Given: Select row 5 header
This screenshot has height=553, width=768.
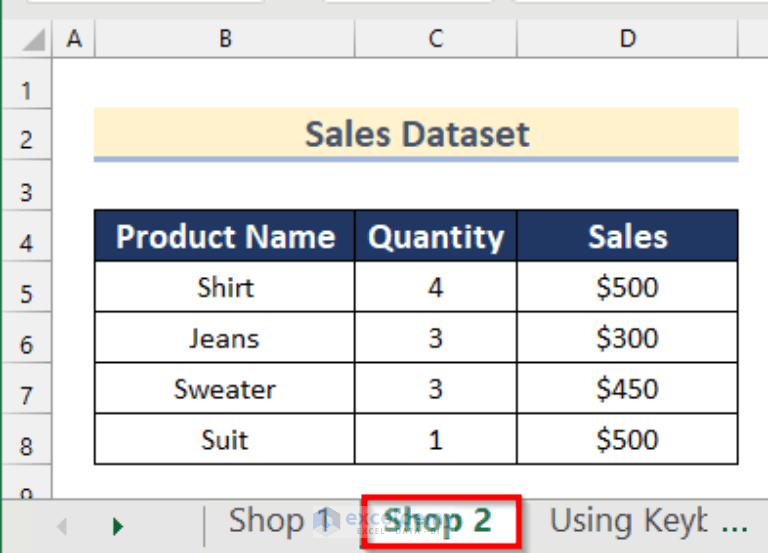Looking at the screenshot, I should point(26,287).
